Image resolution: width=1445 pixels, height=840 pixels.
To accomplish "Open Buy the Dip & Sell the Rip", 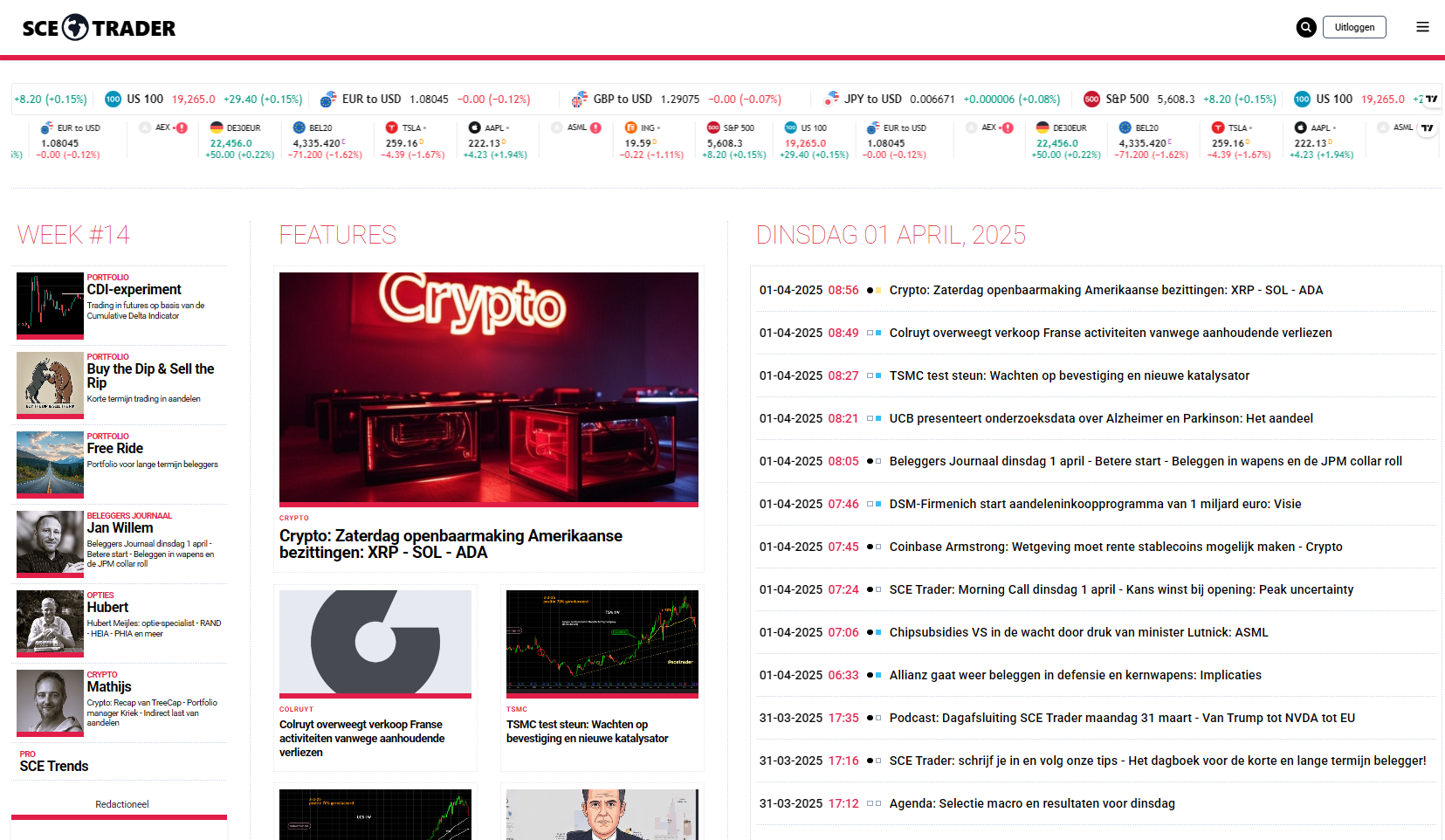I will (x=150, y=376).
